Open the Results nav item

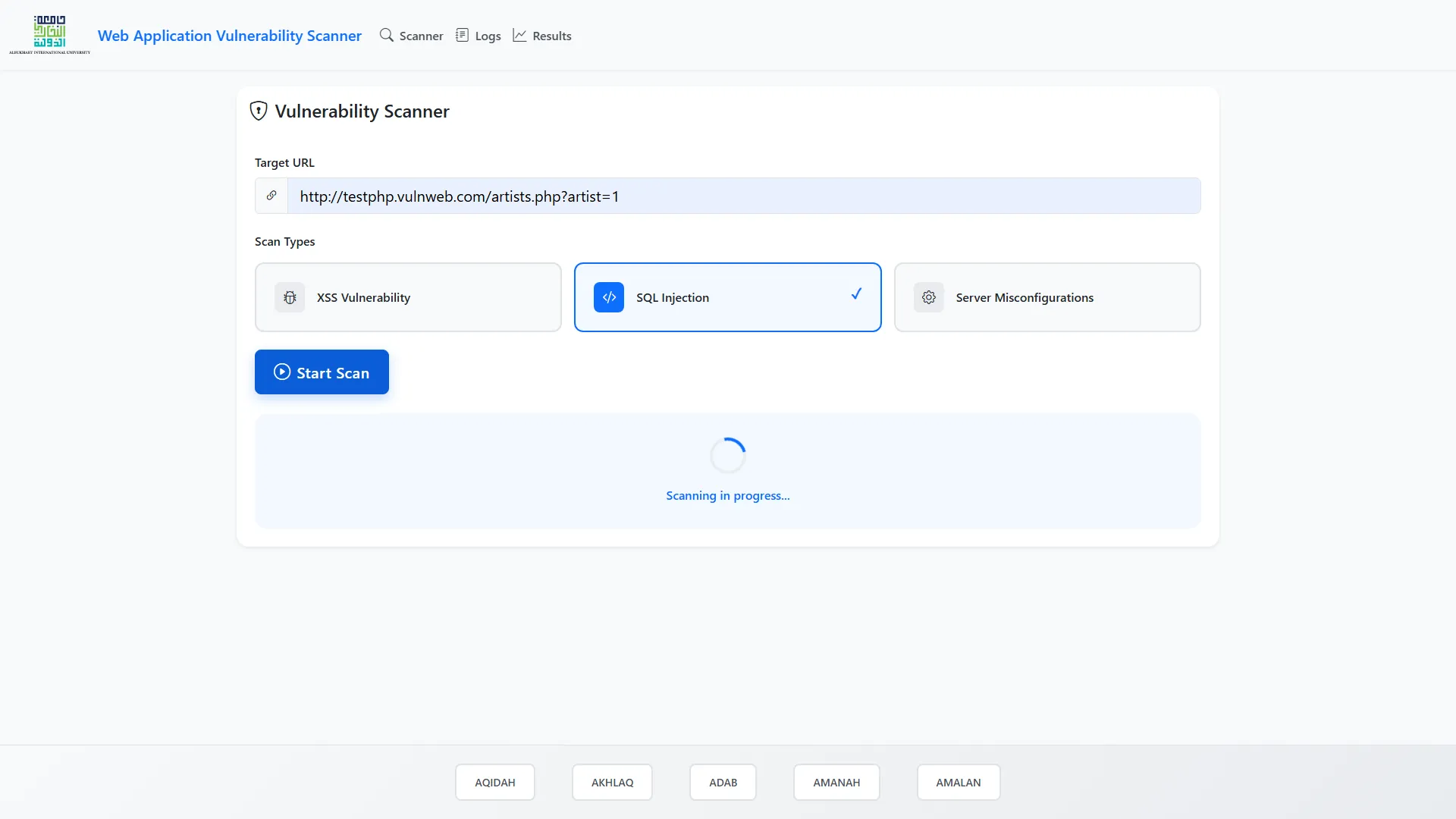coord(542,36)
